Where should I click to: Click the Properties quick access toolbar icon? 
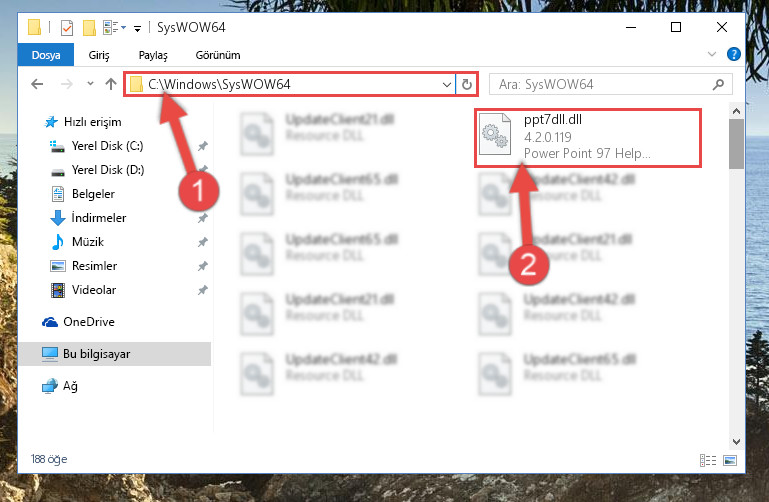coord(67,27)
